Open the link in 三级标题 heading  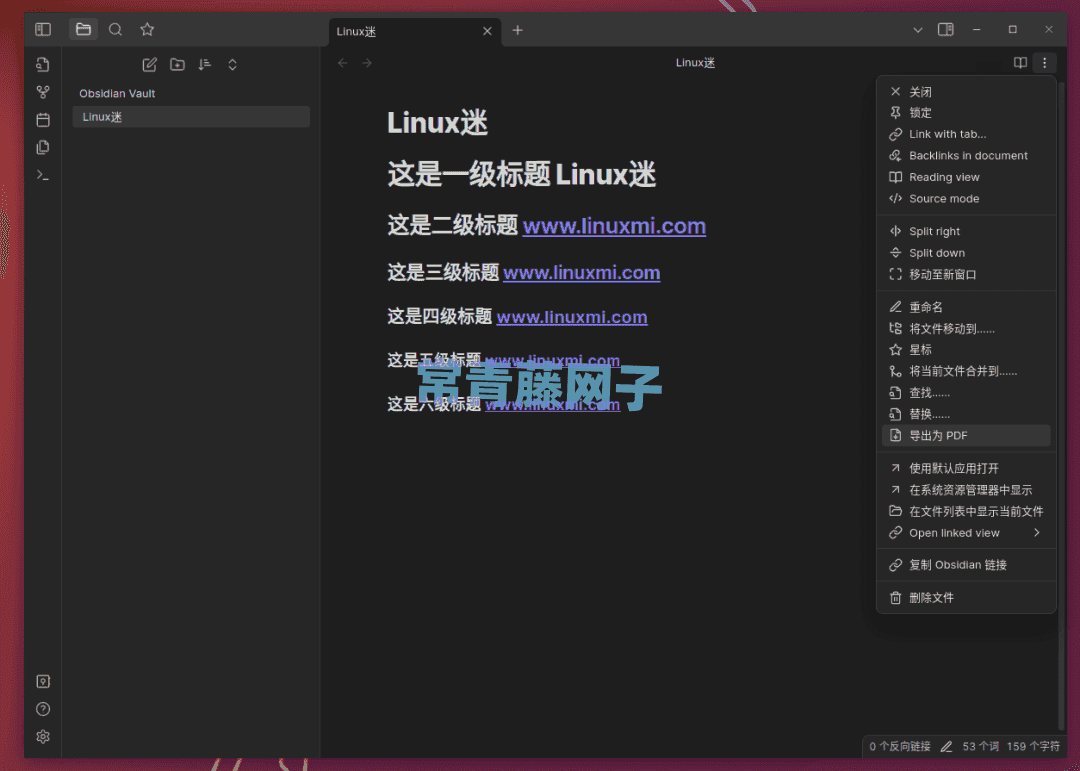click(581, 273)
